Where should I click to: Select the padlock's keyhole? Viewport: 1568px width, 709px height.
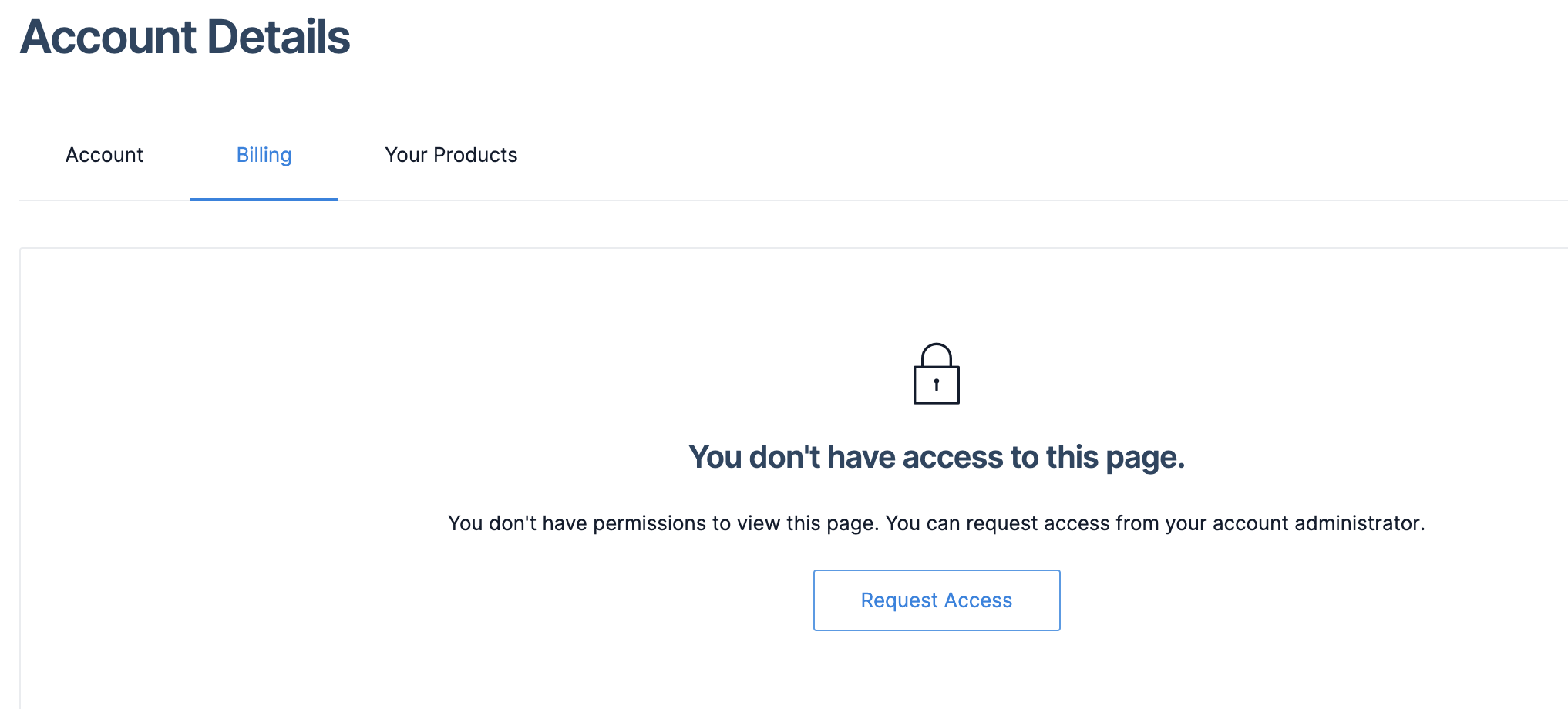tap(937, 385)
